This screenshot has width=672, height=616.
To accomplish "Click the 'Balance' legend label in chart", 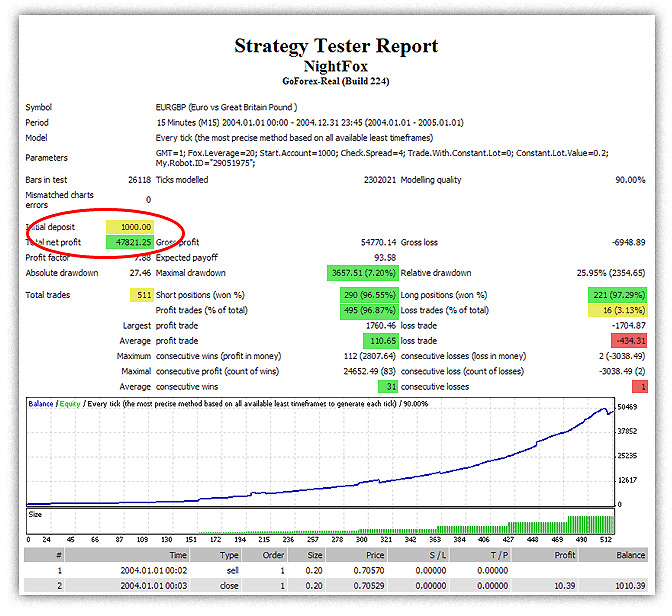I will click(41, 404).
